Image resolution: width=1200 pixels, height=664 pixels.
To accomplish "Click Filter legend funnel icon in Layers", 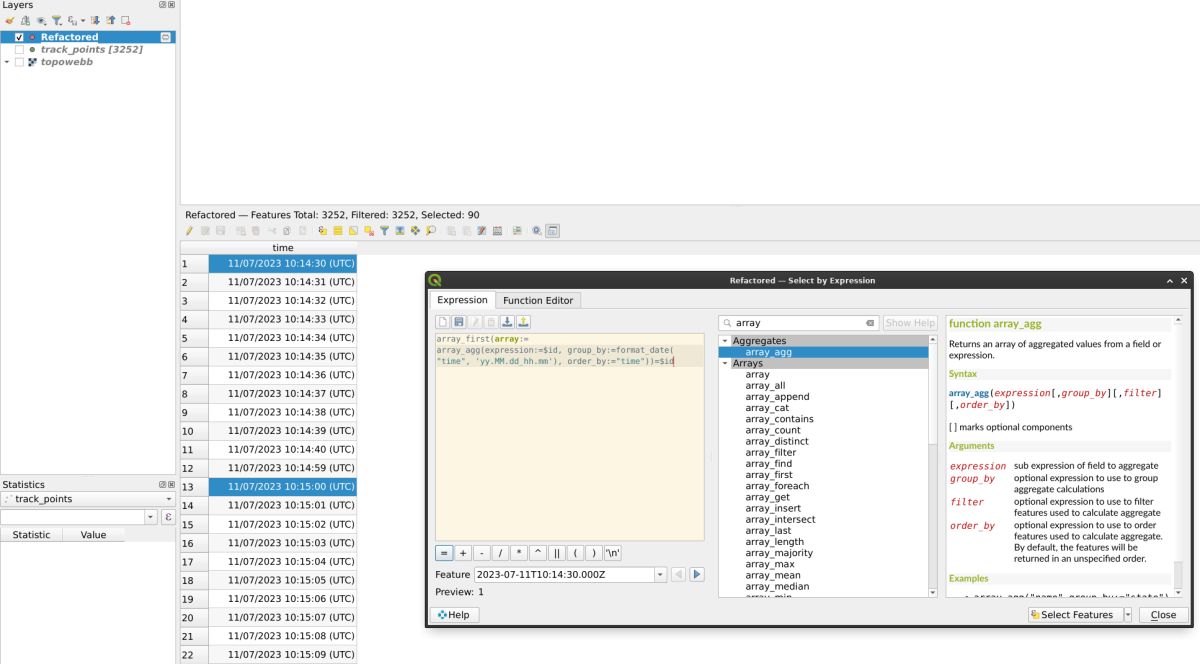I will coord(57,20).
